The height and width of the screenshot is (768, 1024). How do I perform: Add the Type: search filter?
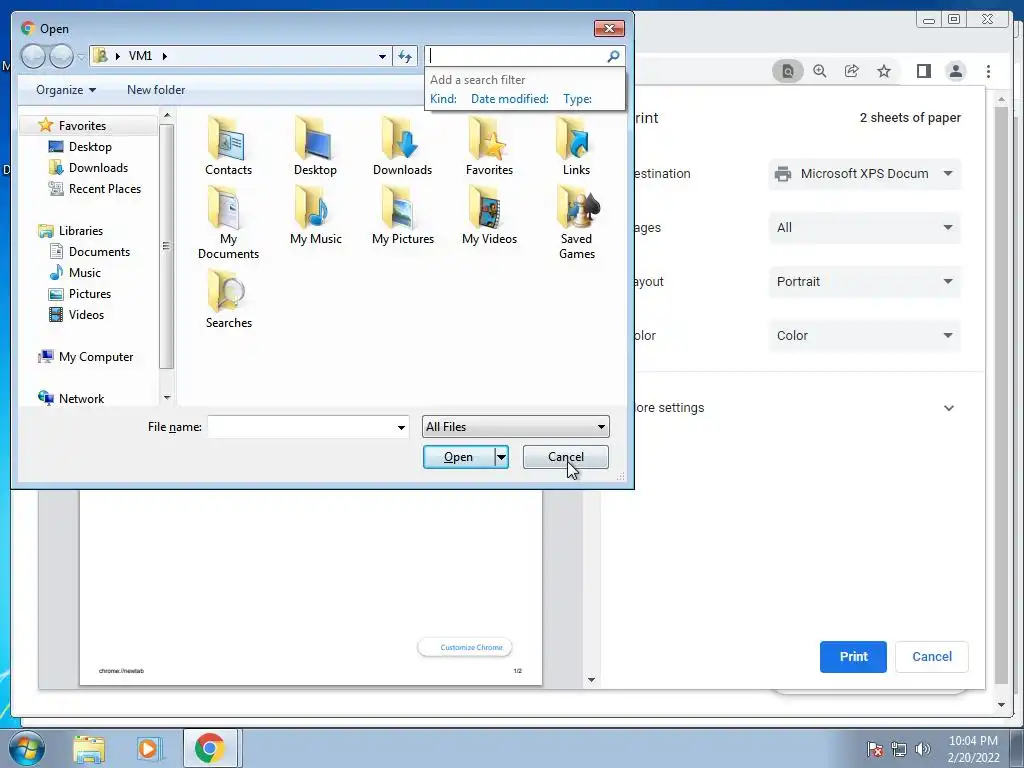[577, 99]
